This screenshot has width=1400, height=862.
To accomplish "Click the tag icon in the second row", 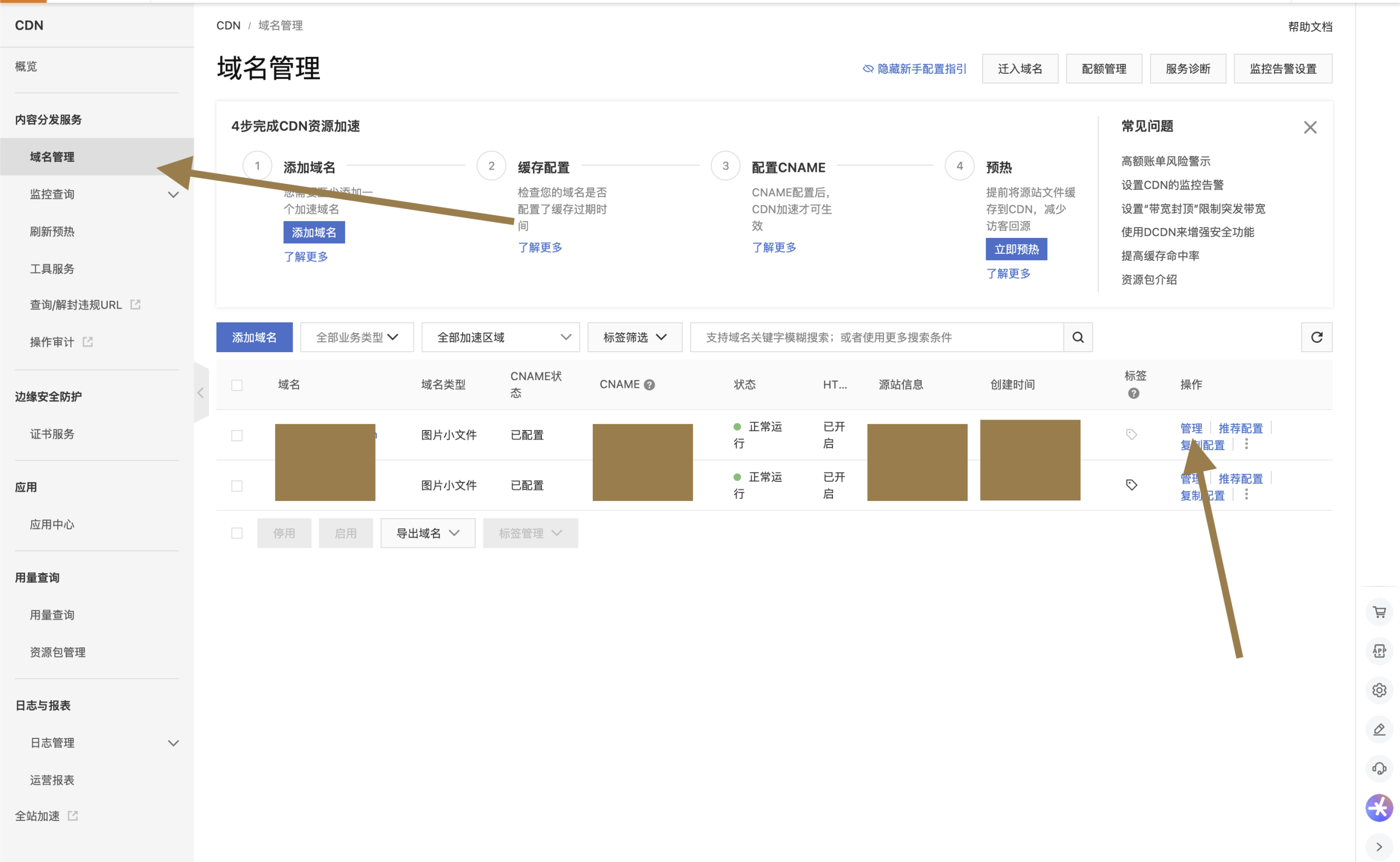I will [x=1131, y=485].
